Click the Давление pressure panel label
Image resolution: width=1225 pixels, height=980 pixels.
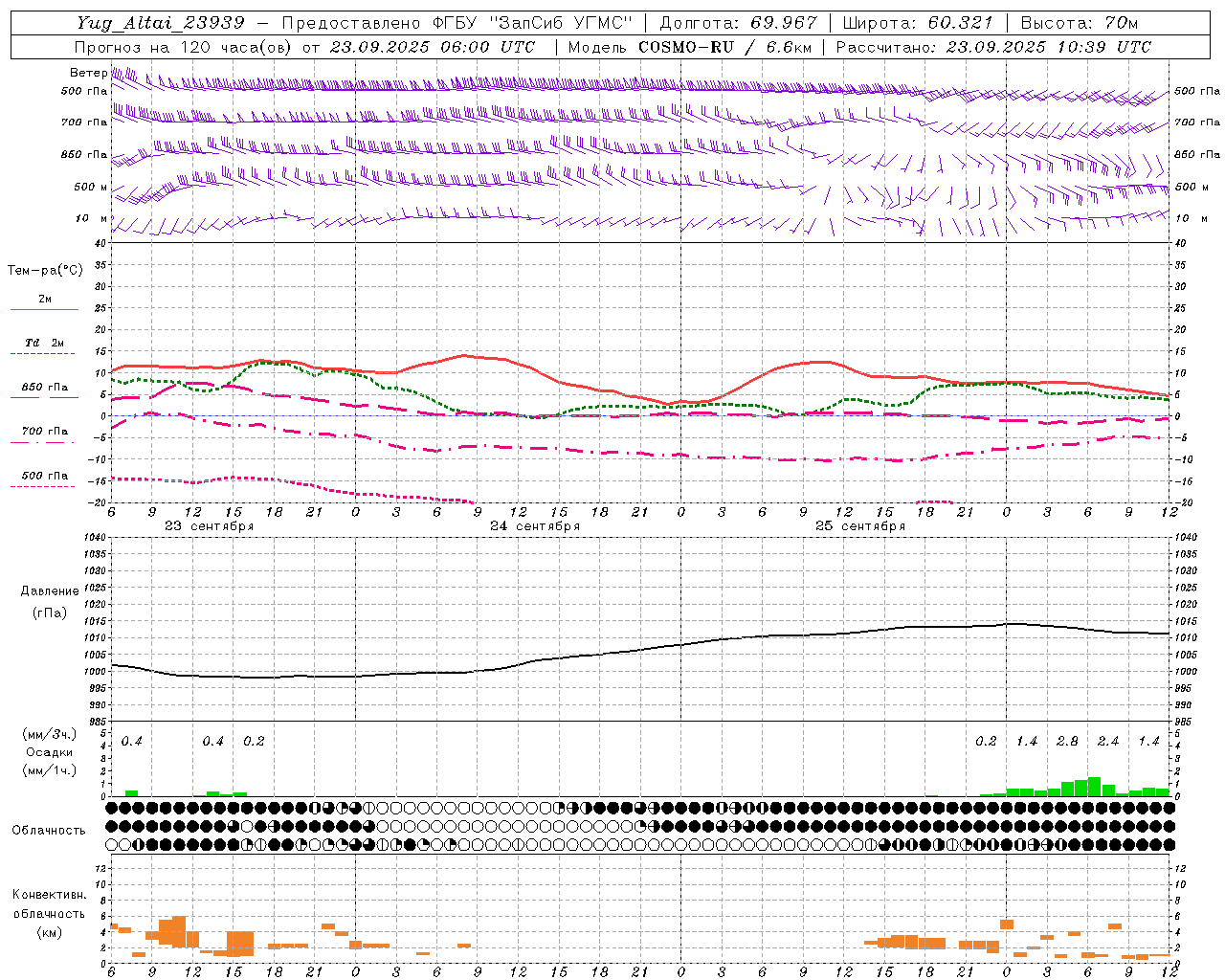click(x=50, y=591)
